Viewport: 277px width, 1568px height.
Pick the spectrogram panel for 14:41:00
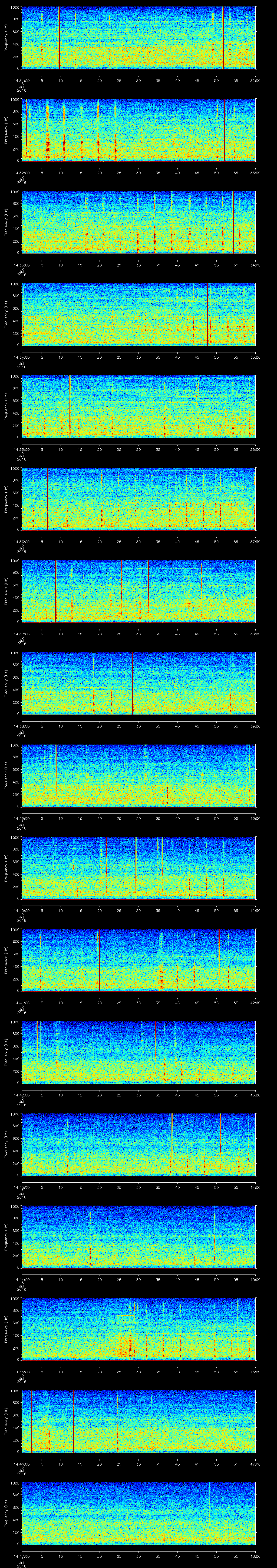139,960
